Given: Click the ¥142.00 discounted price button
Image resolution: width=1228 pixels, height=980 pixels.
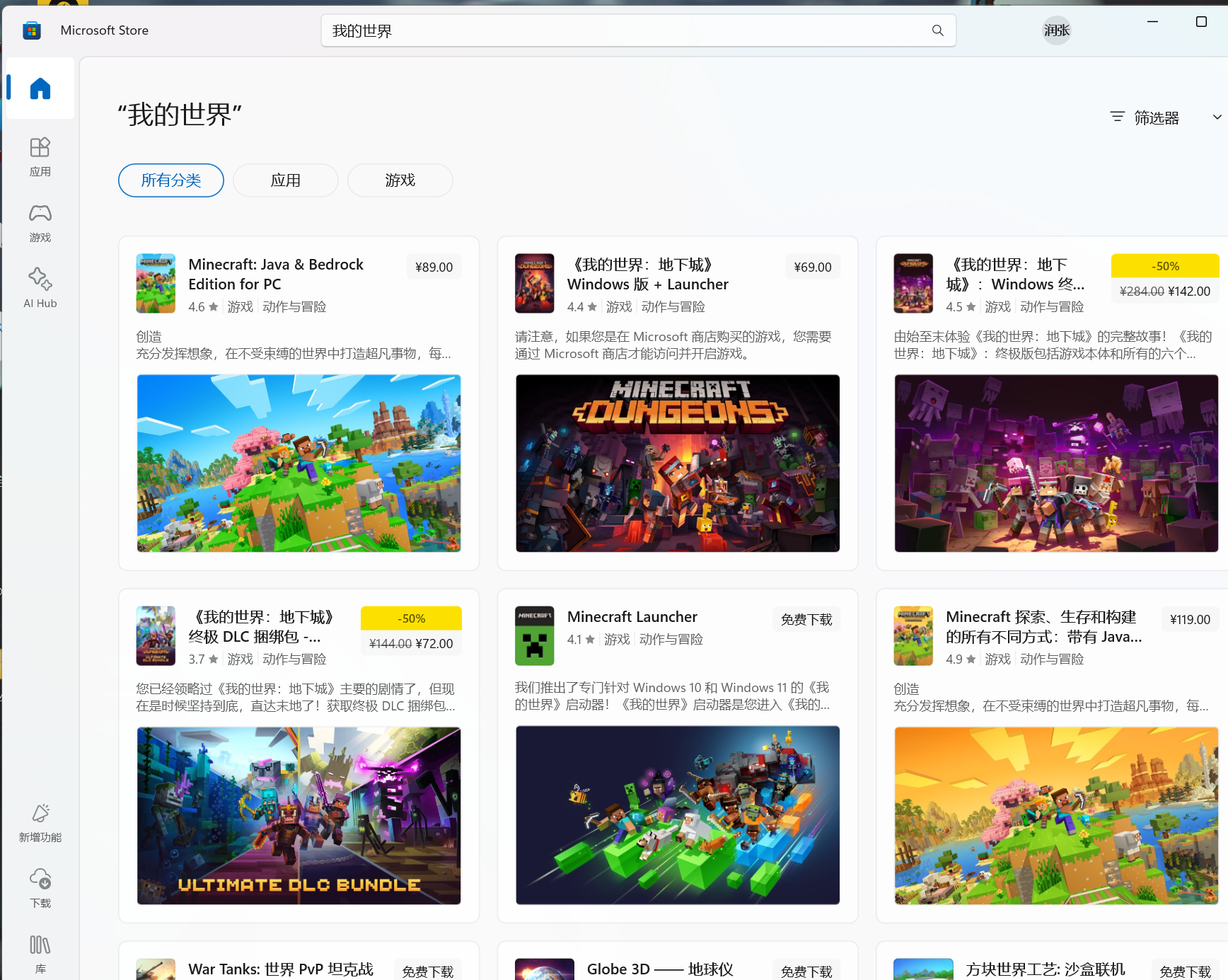Looking at the screenshot, I should coord(1165,291).
